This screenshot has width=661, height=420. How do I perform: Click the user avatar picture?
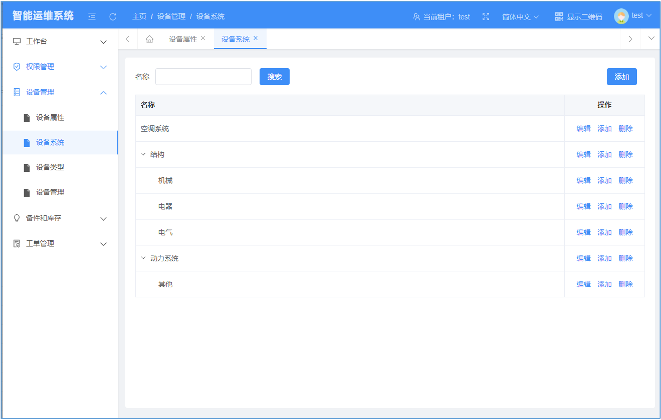pos(621,16)
